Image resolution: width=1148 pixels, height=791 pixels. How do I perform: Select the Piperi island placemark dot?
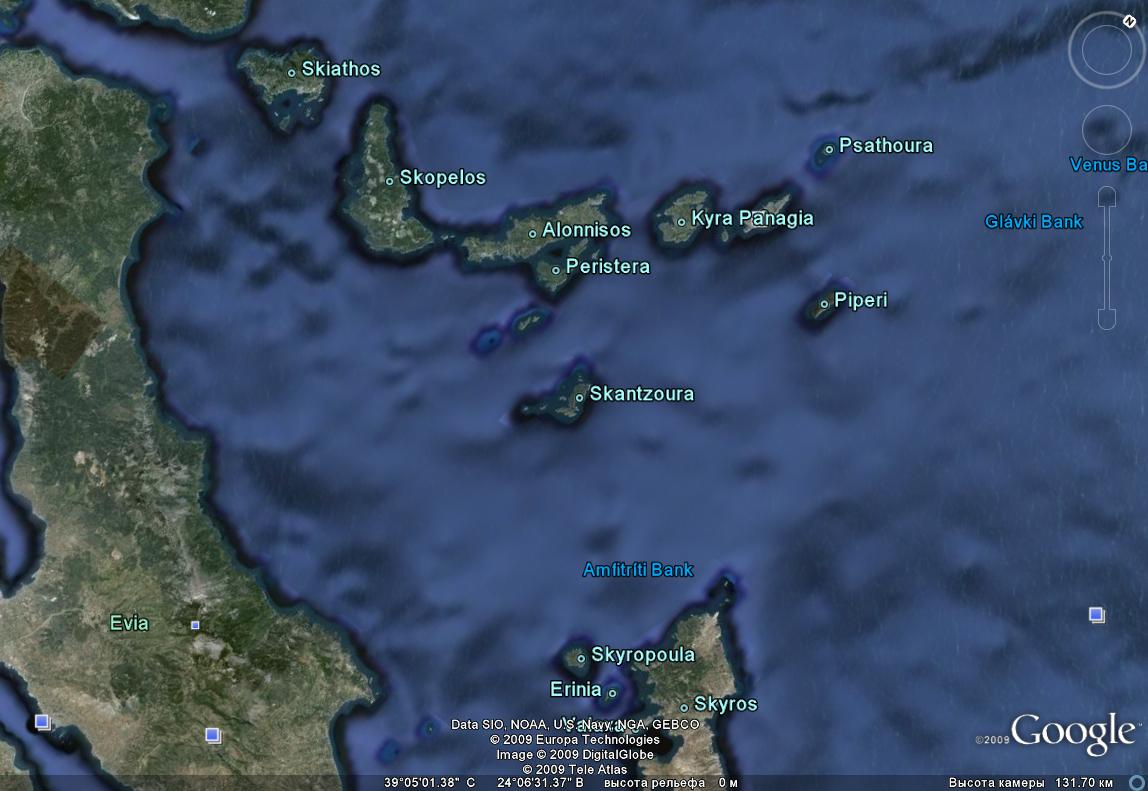click(x=825, y=303)
